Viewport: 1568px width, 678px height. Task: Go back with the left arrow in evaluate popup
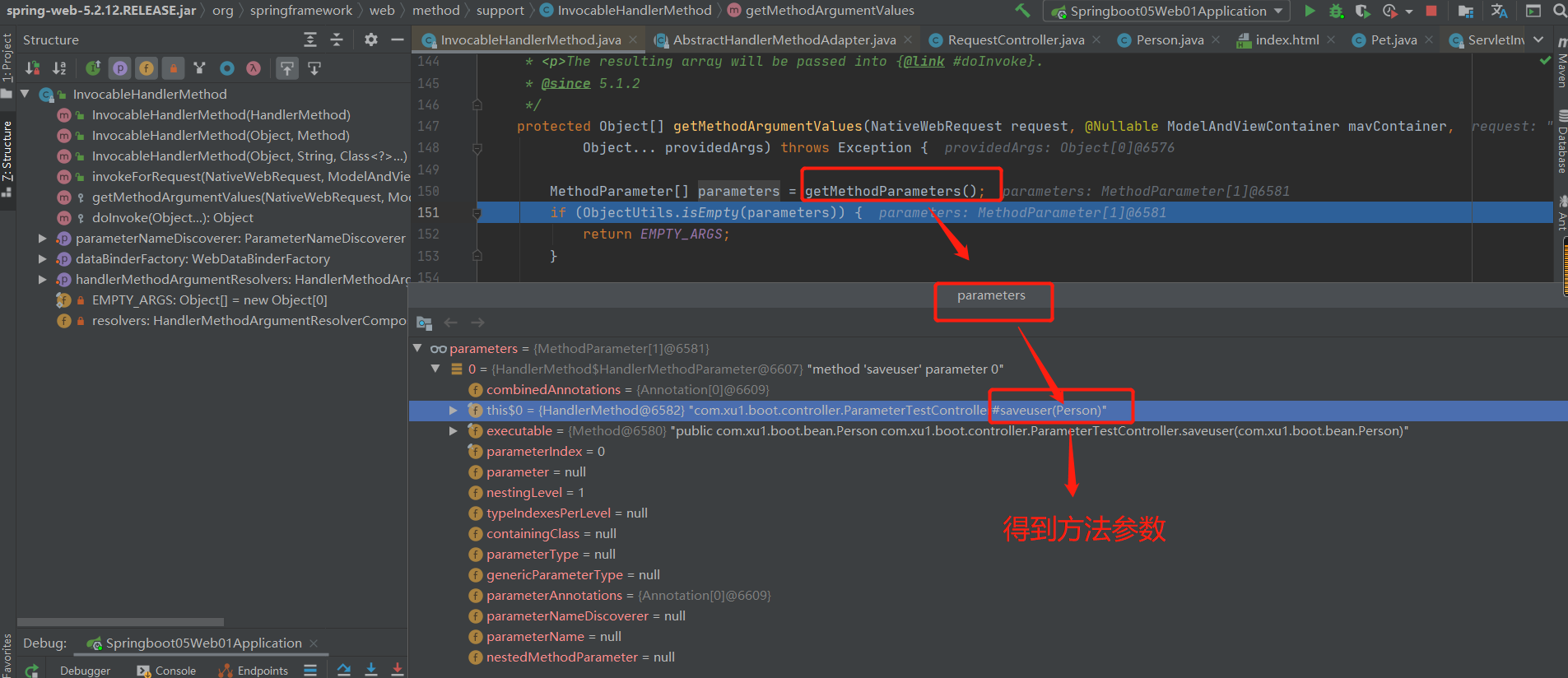(x=450, y=323)
